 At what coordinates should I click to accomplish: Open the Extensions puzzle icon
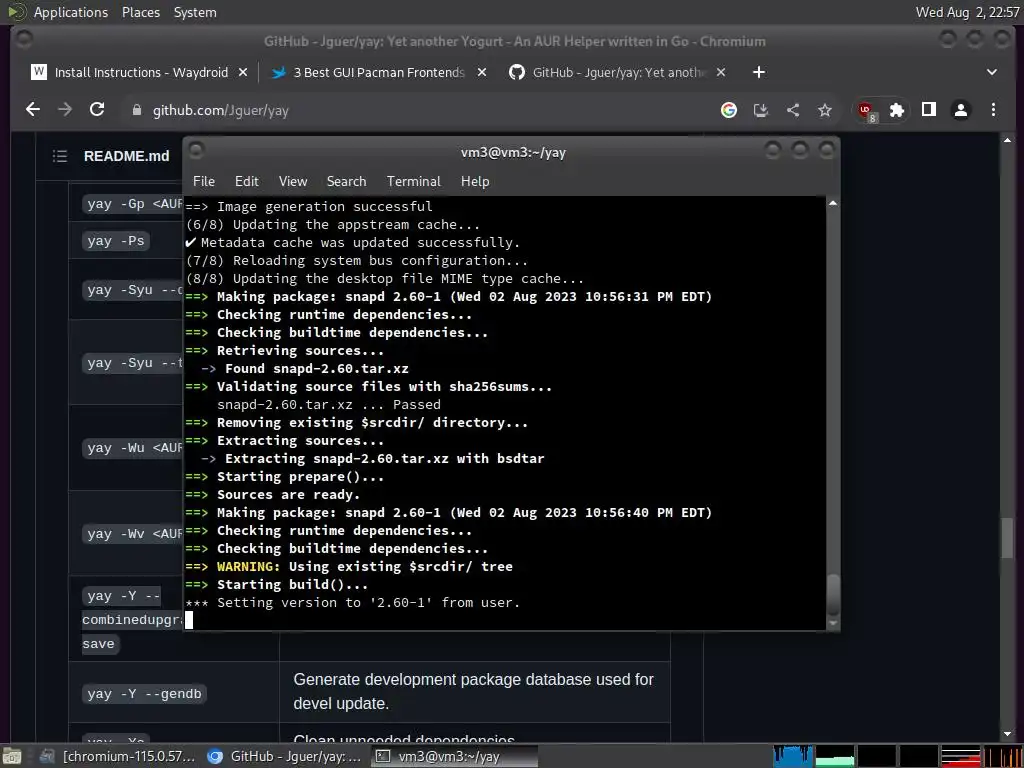897,110
